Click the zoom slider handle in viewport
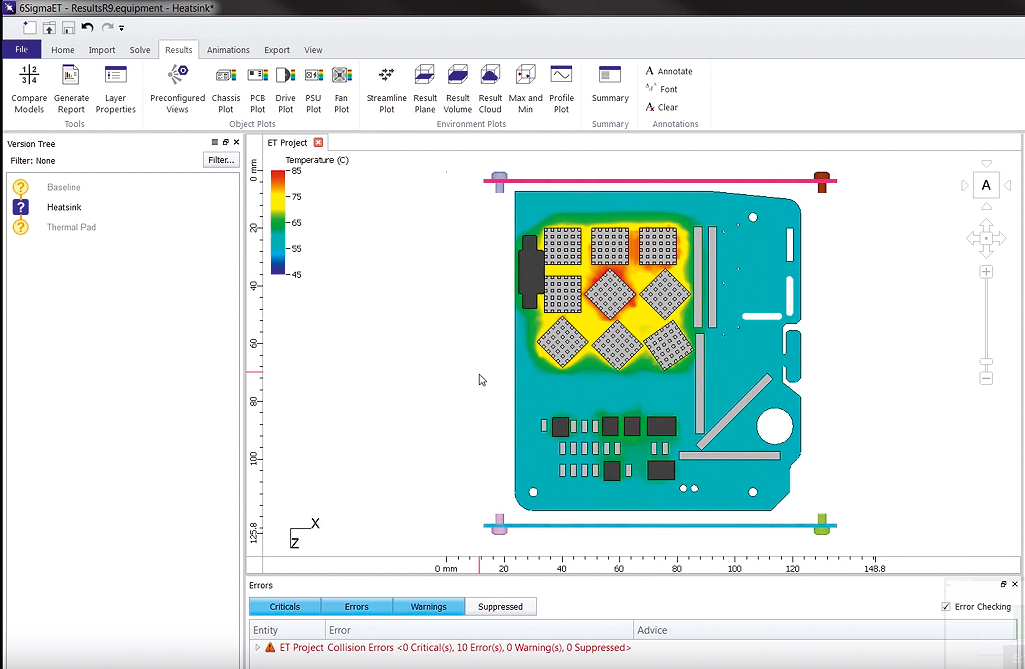 click(x=986, y=361)
